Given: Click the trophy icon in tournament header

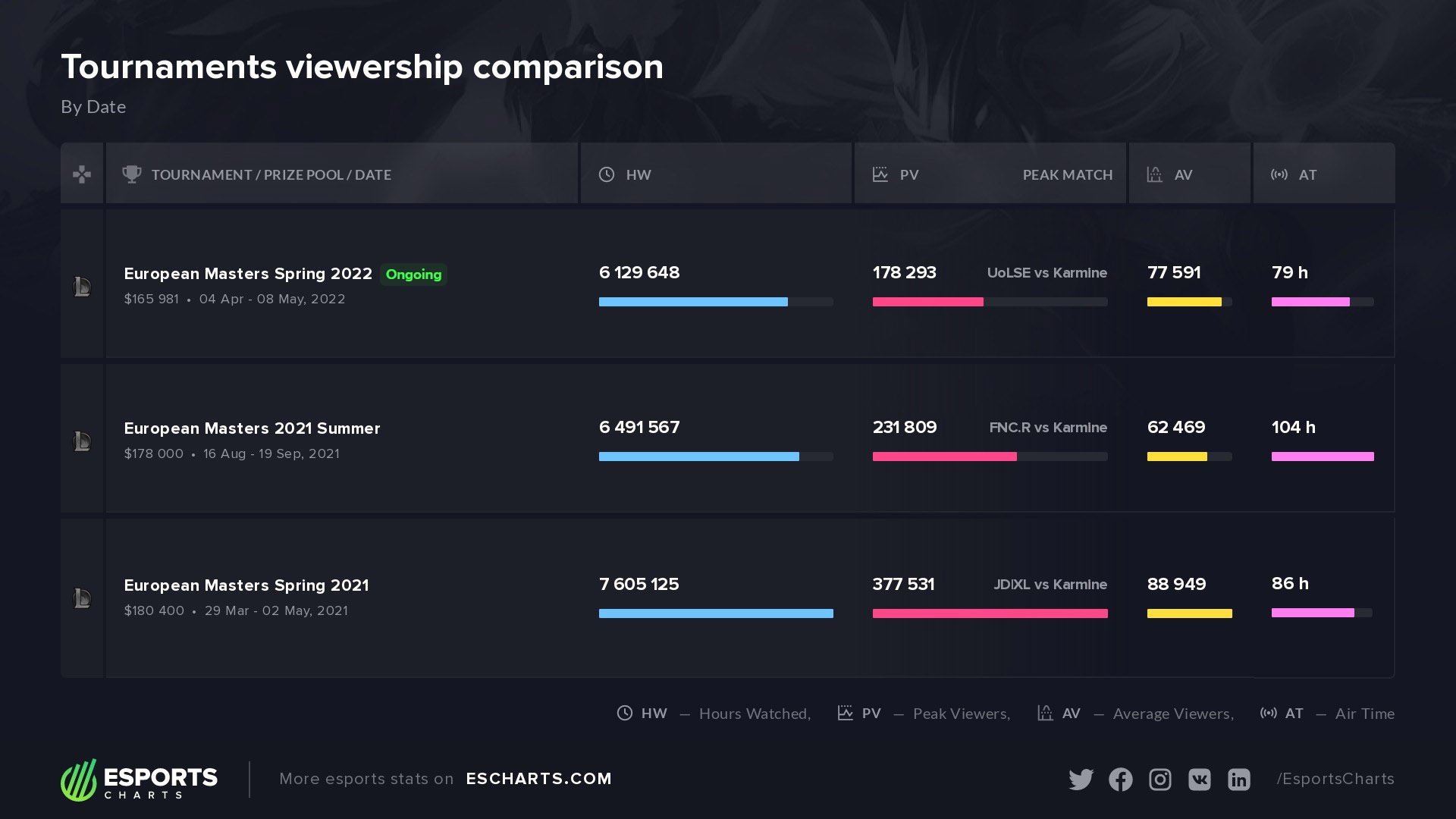Looking at the screenshot, I should click(132, 174).
